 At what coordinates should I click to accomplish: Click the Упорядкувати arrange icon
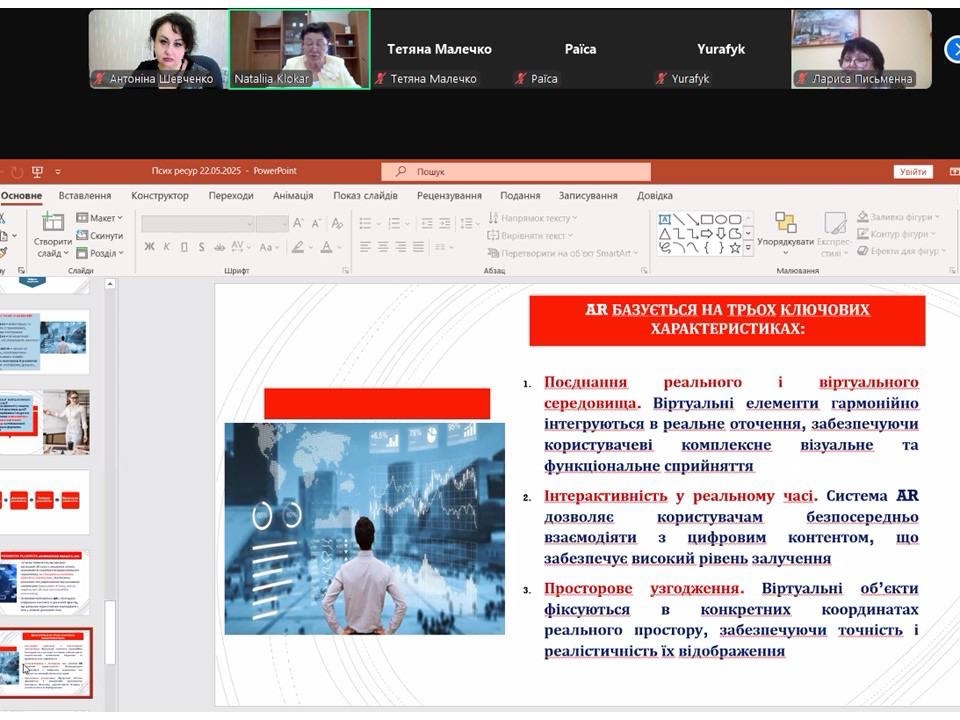tap(786, 222)
